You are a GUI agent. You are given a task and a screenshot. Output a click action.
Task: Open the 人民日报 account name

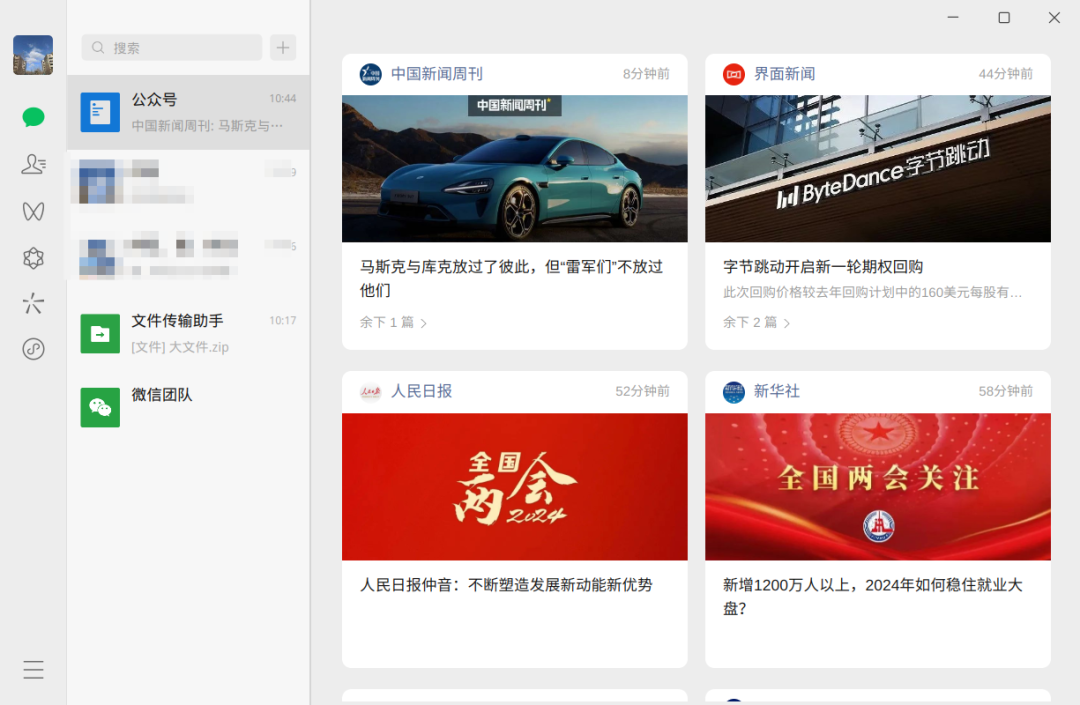coord(422,391)
